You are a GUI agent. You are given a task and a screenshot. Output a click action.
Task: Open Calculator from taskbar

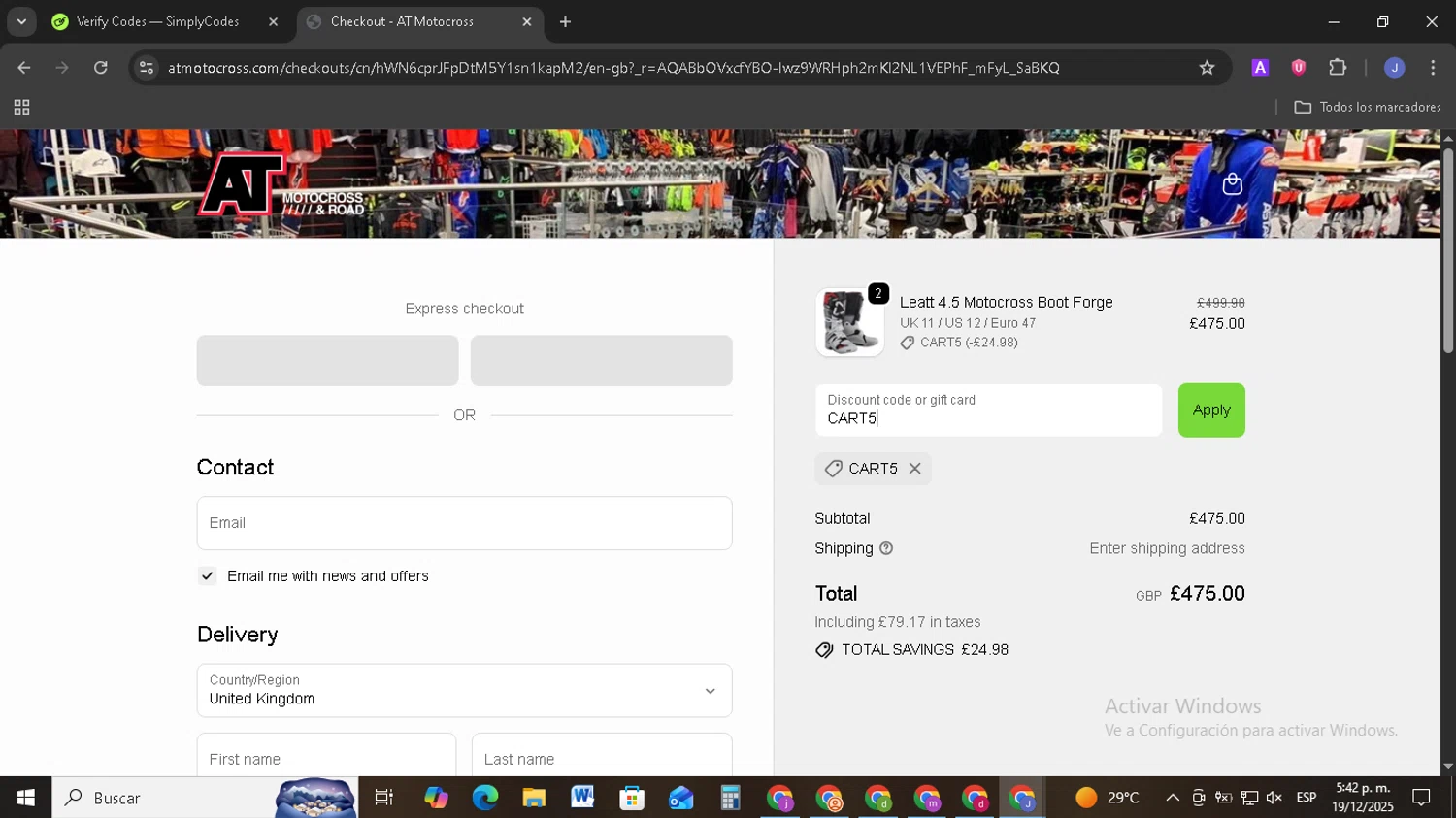pyautogui.click(x=730, y=798)
